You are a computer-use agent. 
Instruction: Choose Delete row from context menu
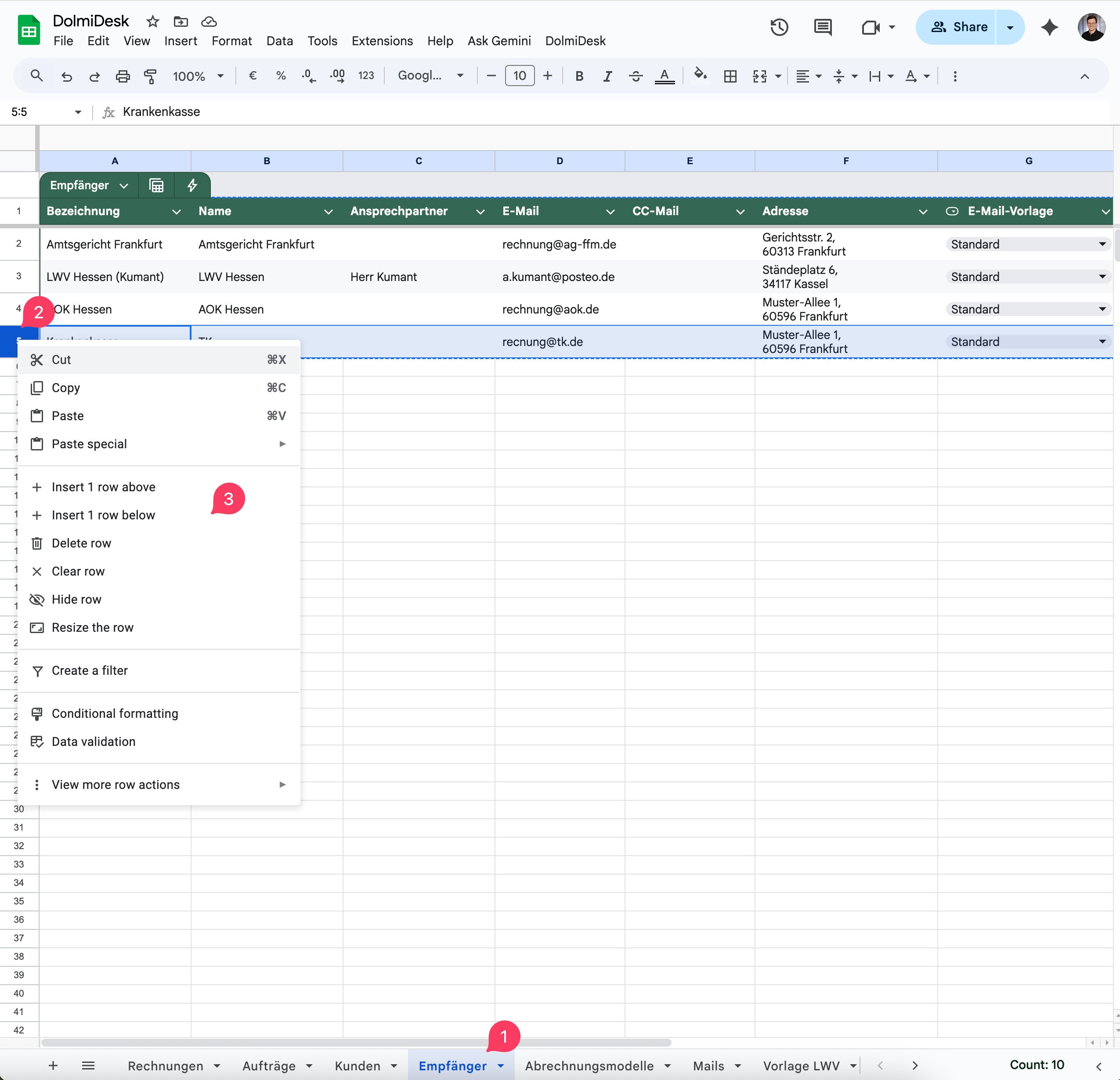[81, 543]
